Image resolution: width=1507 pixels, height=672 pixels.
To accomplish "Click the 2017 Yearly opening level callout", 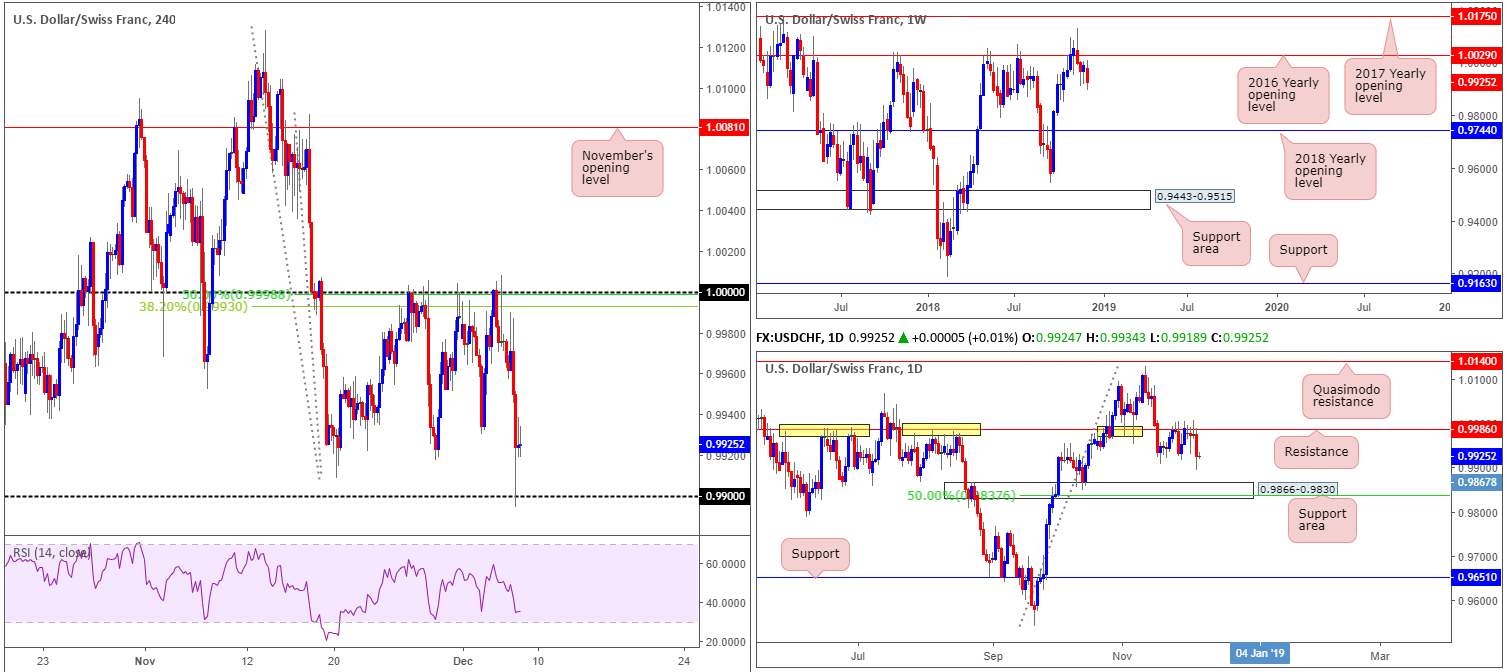I will (x=1391, y=87).
